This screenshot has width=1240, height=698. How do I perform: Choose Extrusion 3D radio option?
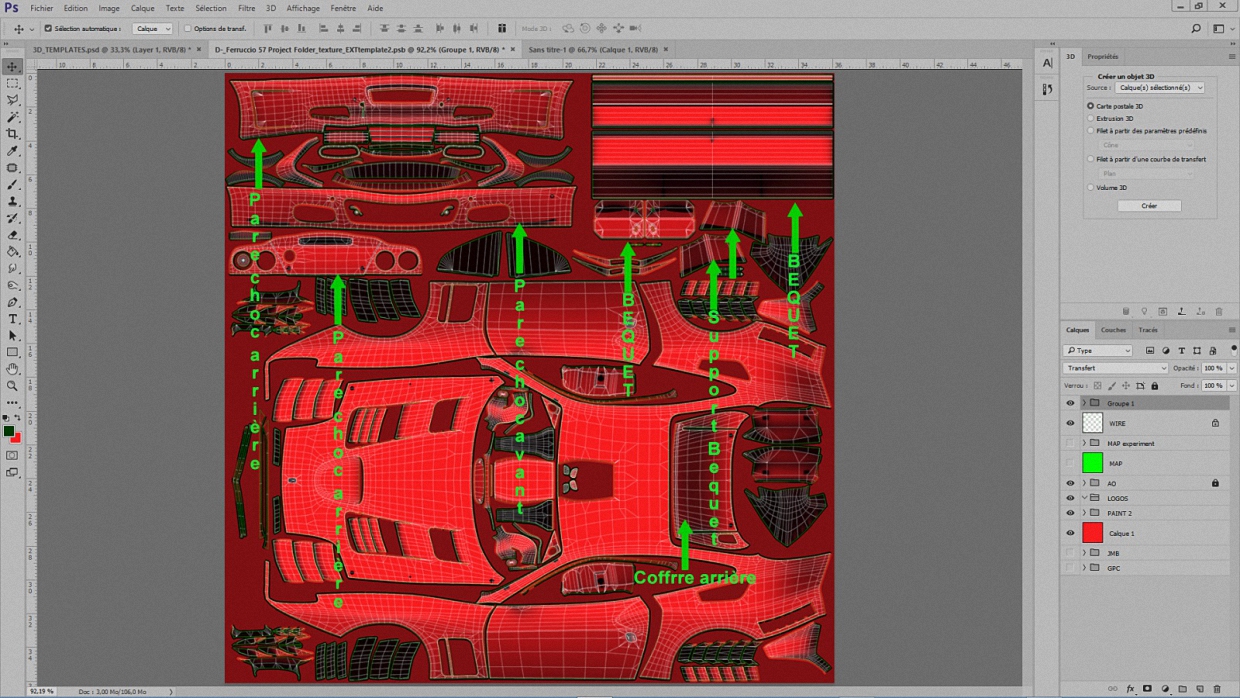click(x=1090, y=118)
